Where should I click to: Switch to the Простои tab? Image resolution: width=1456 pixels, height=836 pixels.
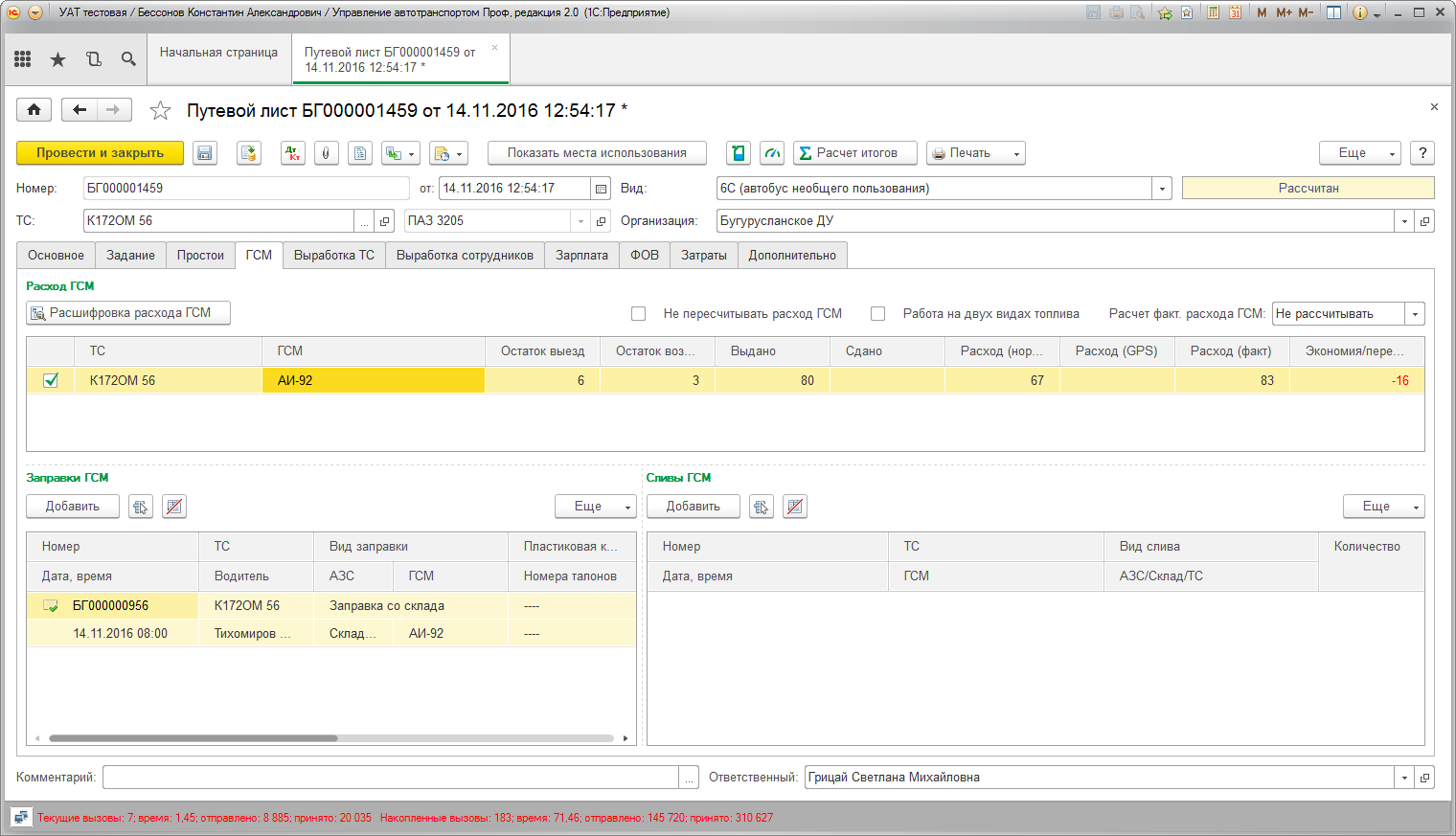200,256
